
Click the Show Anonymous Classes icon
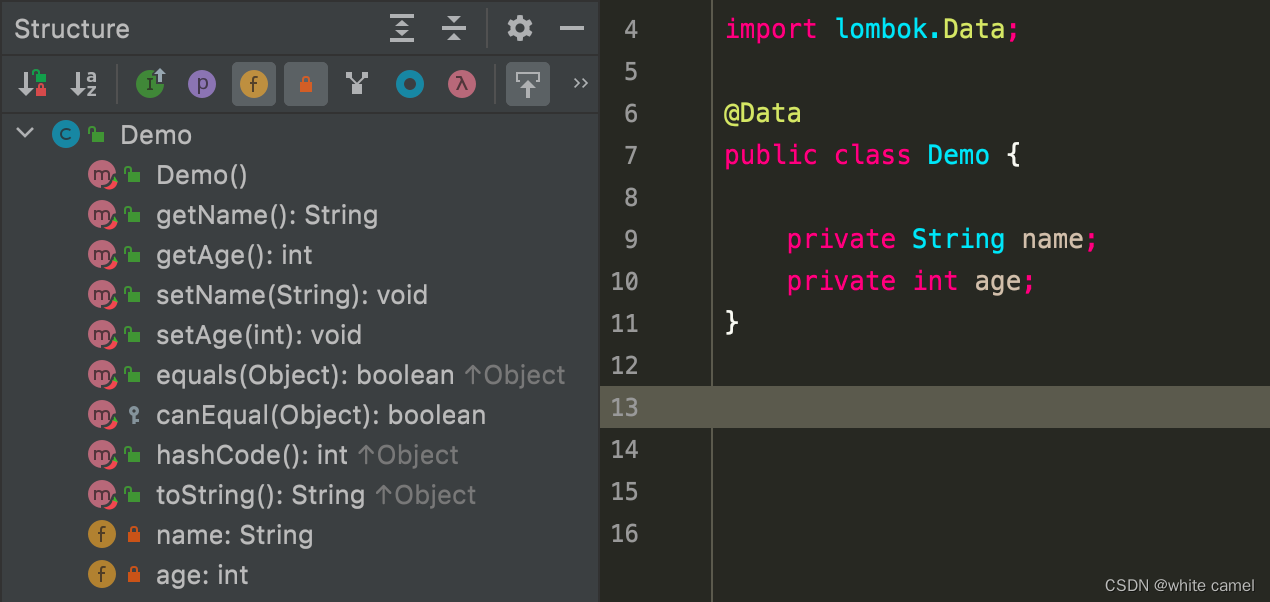point(409,84)
